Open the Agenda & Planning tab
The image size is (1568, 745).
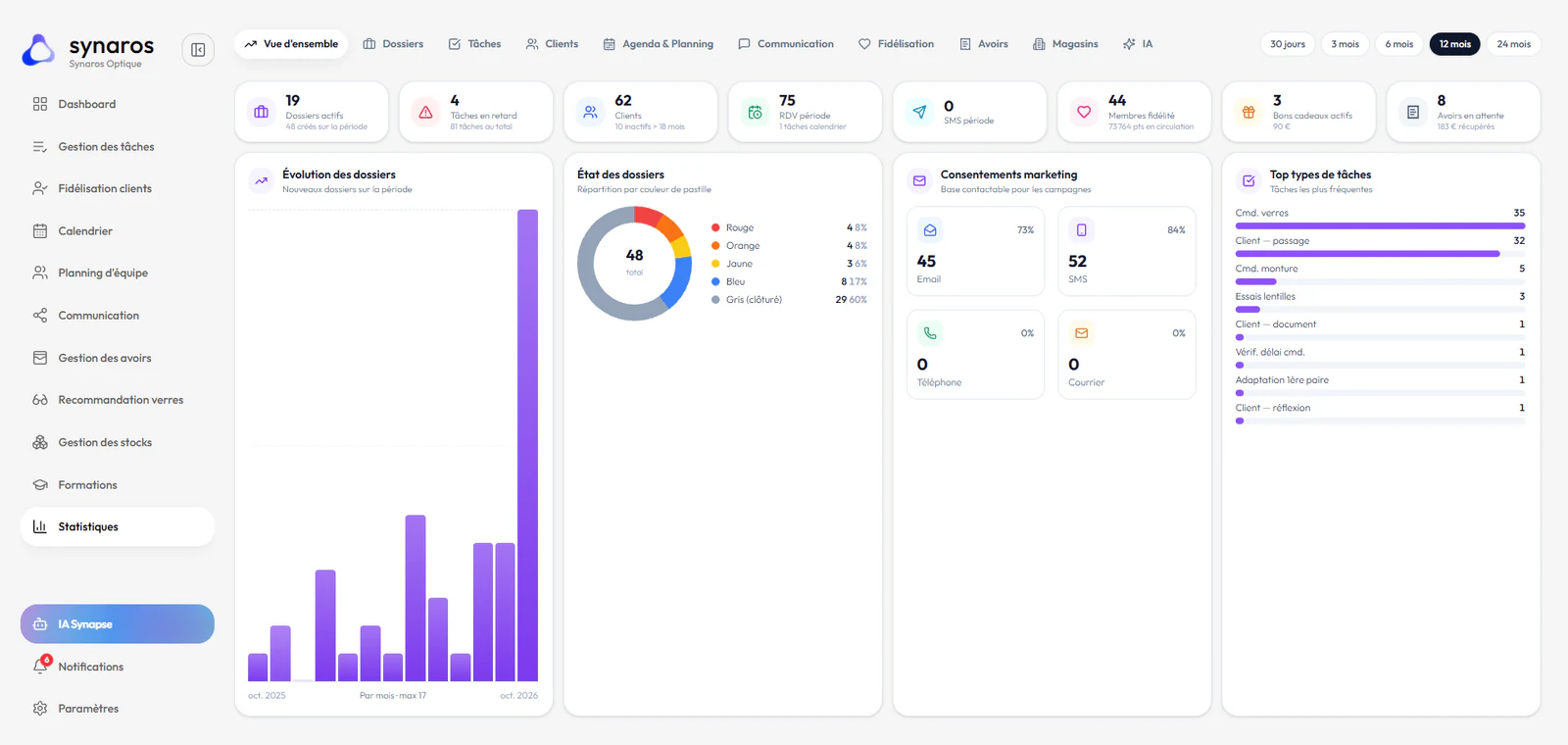[659, 44]
